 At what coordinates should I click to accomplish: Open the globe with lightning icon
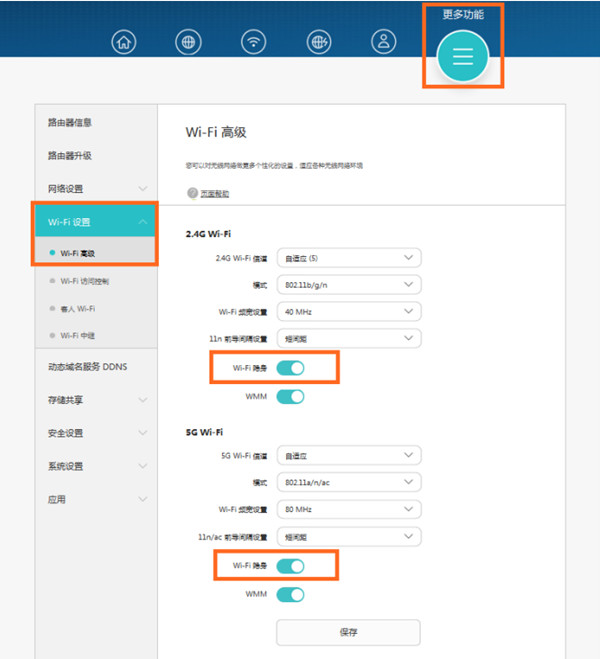(x=319, y=42)
